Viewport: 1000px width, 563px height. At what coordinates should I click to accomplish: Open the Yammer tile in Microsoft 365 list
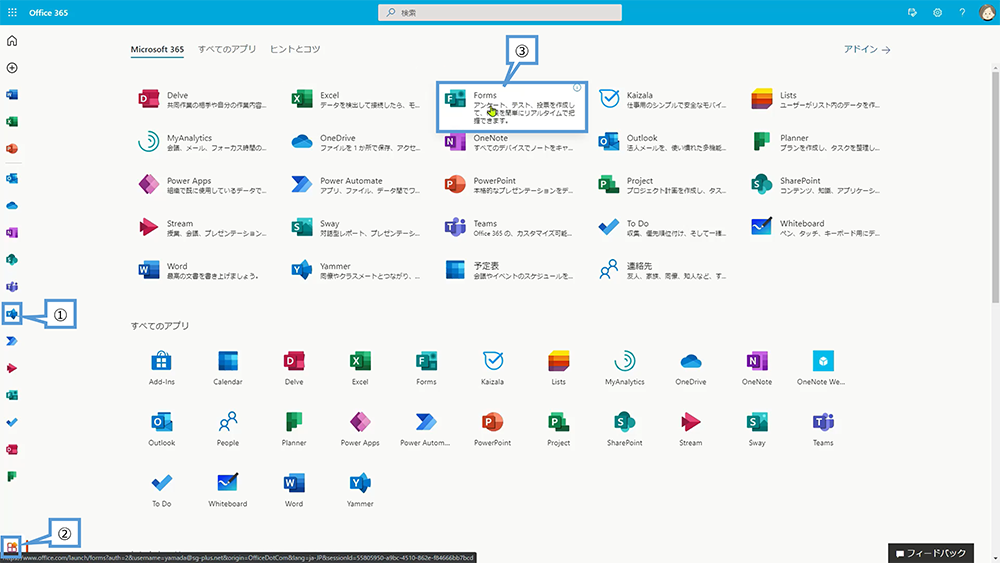355,270
